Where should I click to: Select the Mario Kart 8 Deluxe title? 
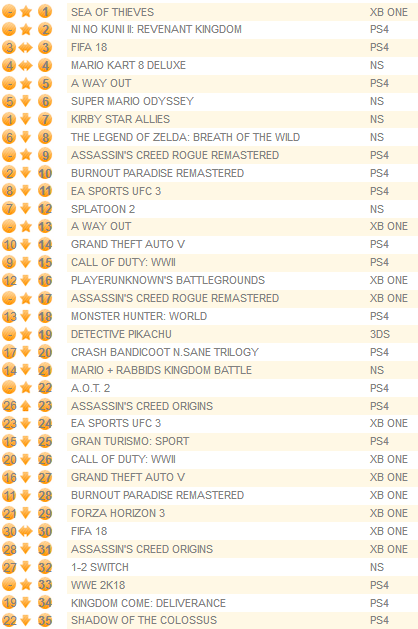coord(128,65)
